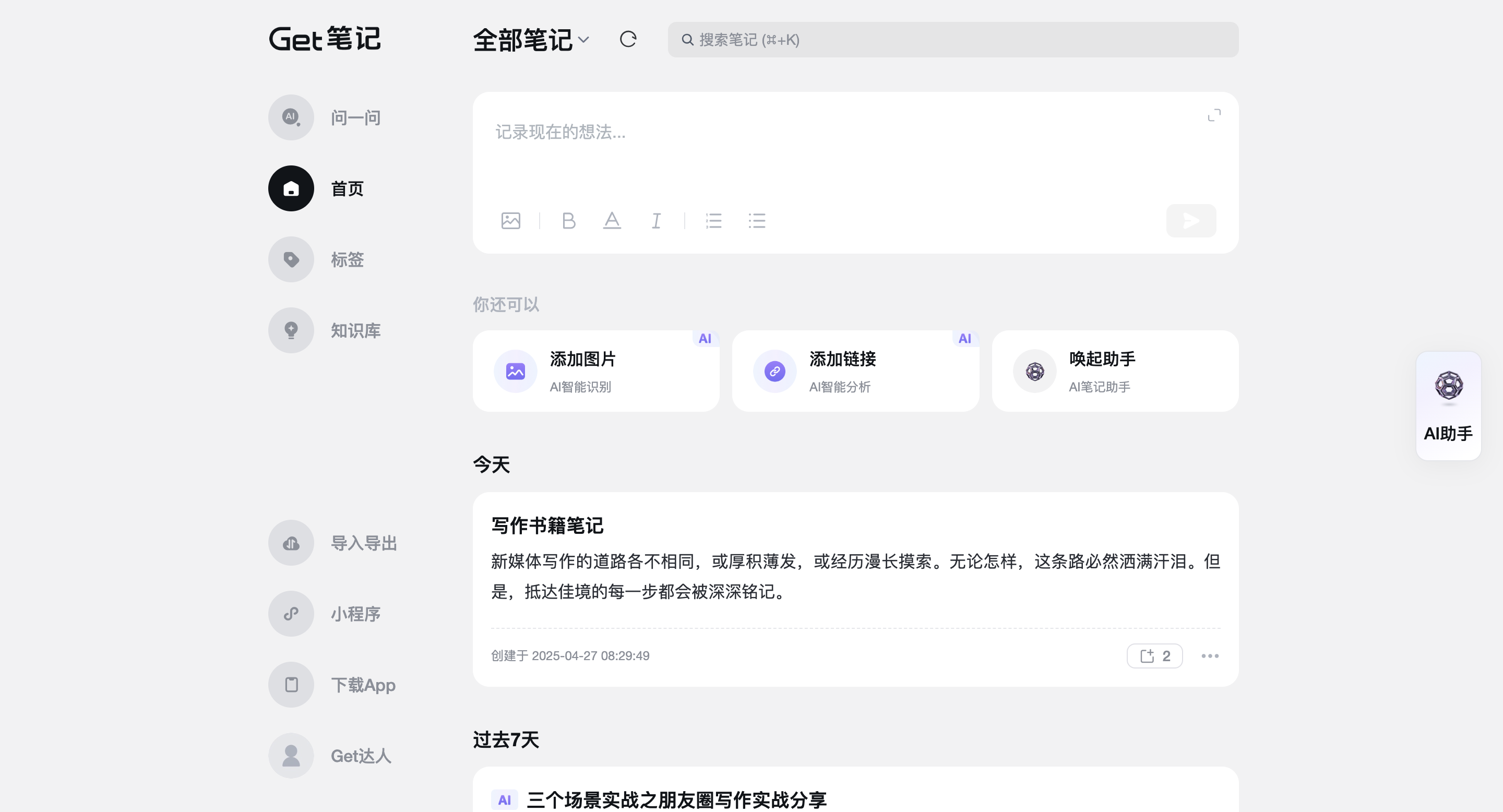Open 问一问 AI sidebar item
The height and width of the screenshot is (812, 1503).
(291, 117)
